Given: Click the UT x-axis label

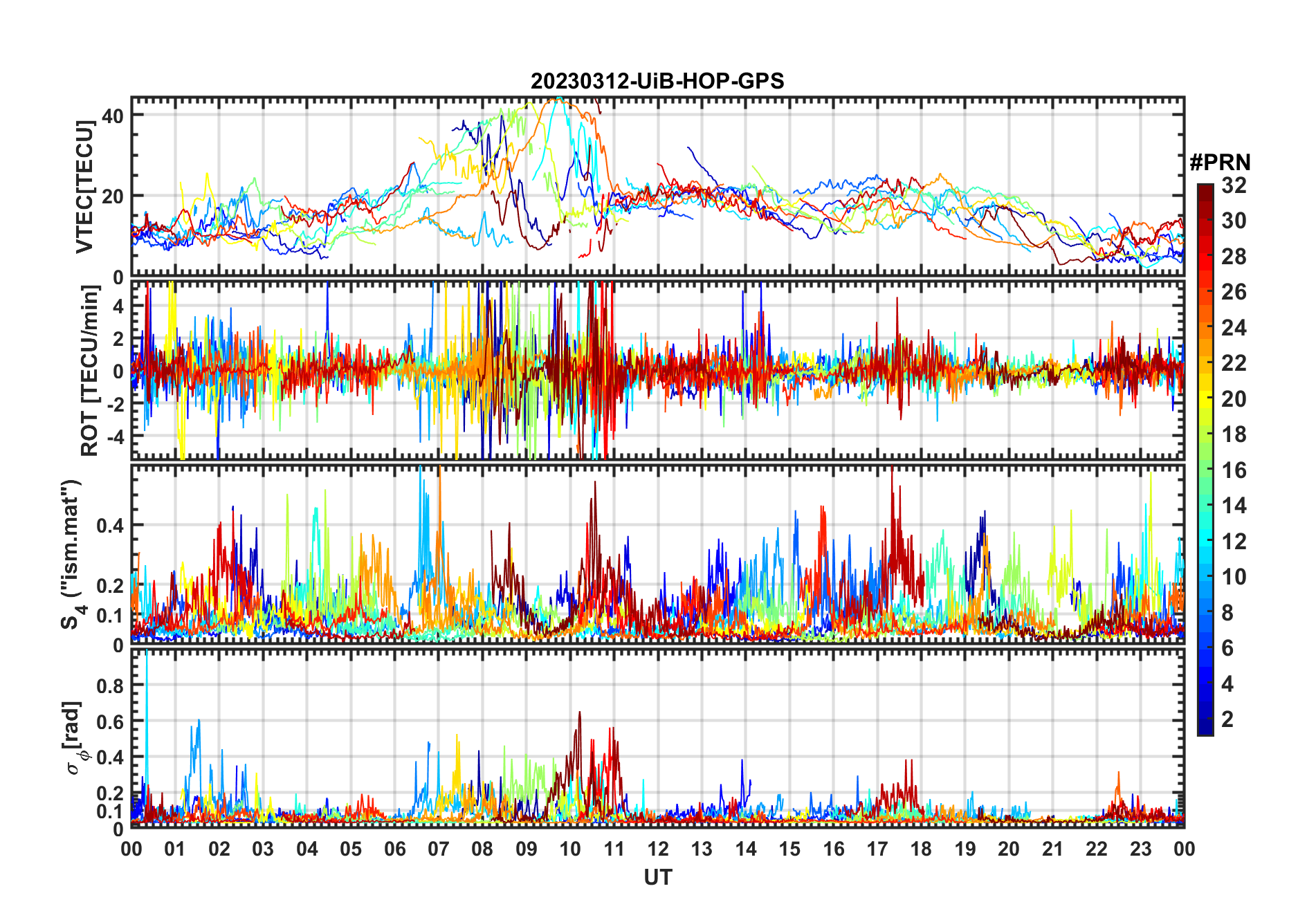Looking at the screenshot, I should 658,878.
